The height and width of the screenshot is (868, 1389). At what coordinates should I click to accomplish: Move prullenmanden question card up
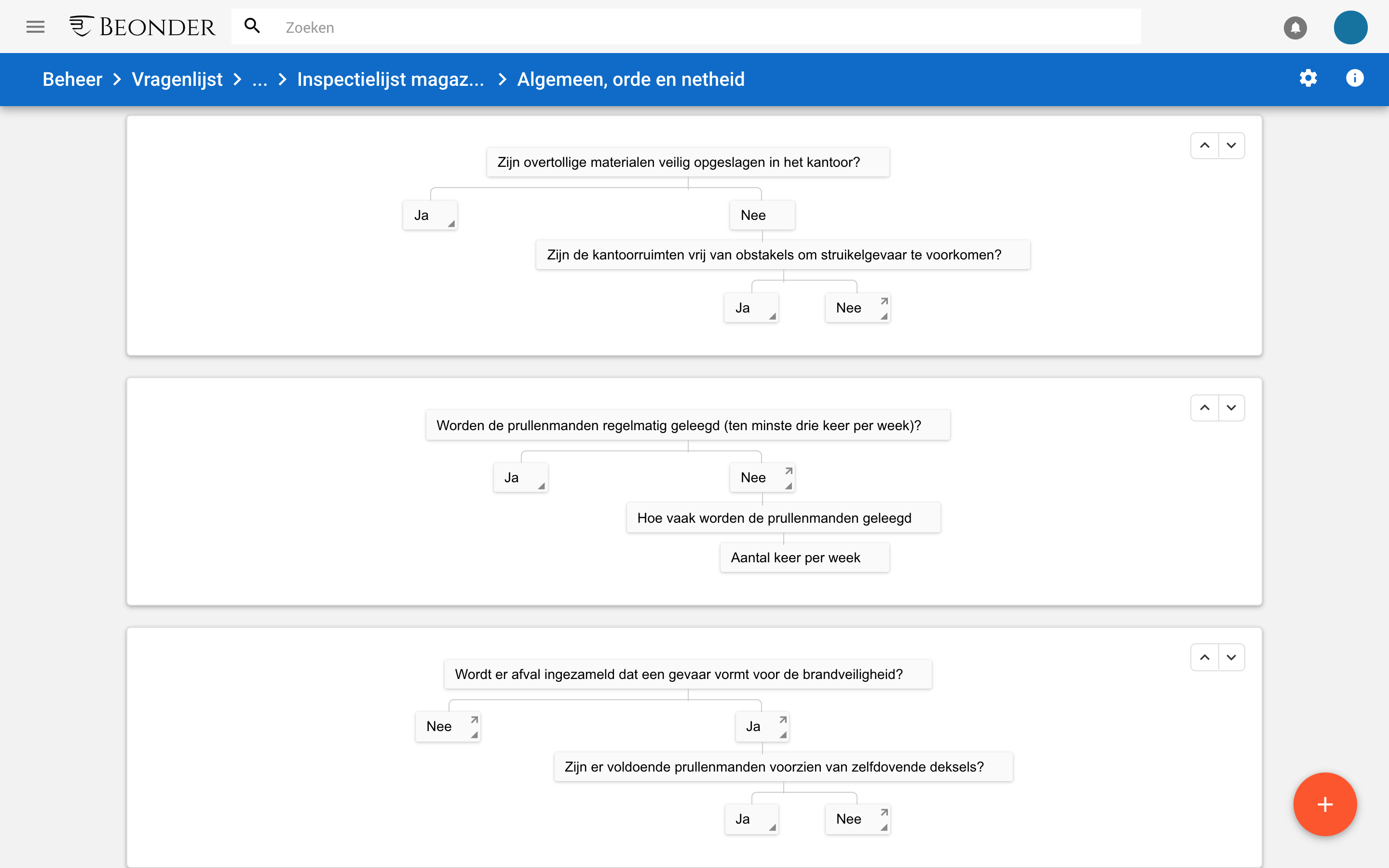point(1204,407)
